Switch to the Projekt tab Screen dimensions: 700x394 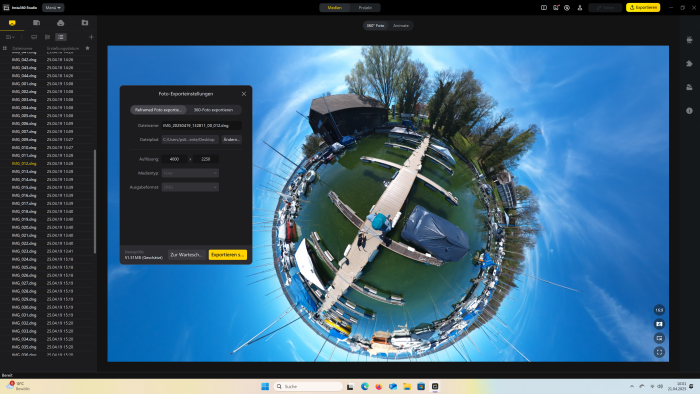[365, 8]
